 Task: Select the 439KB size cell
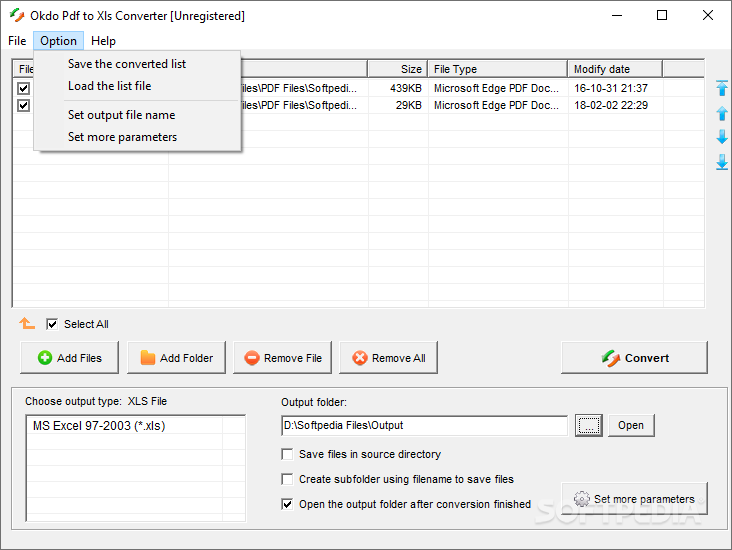tap(406, 88)
